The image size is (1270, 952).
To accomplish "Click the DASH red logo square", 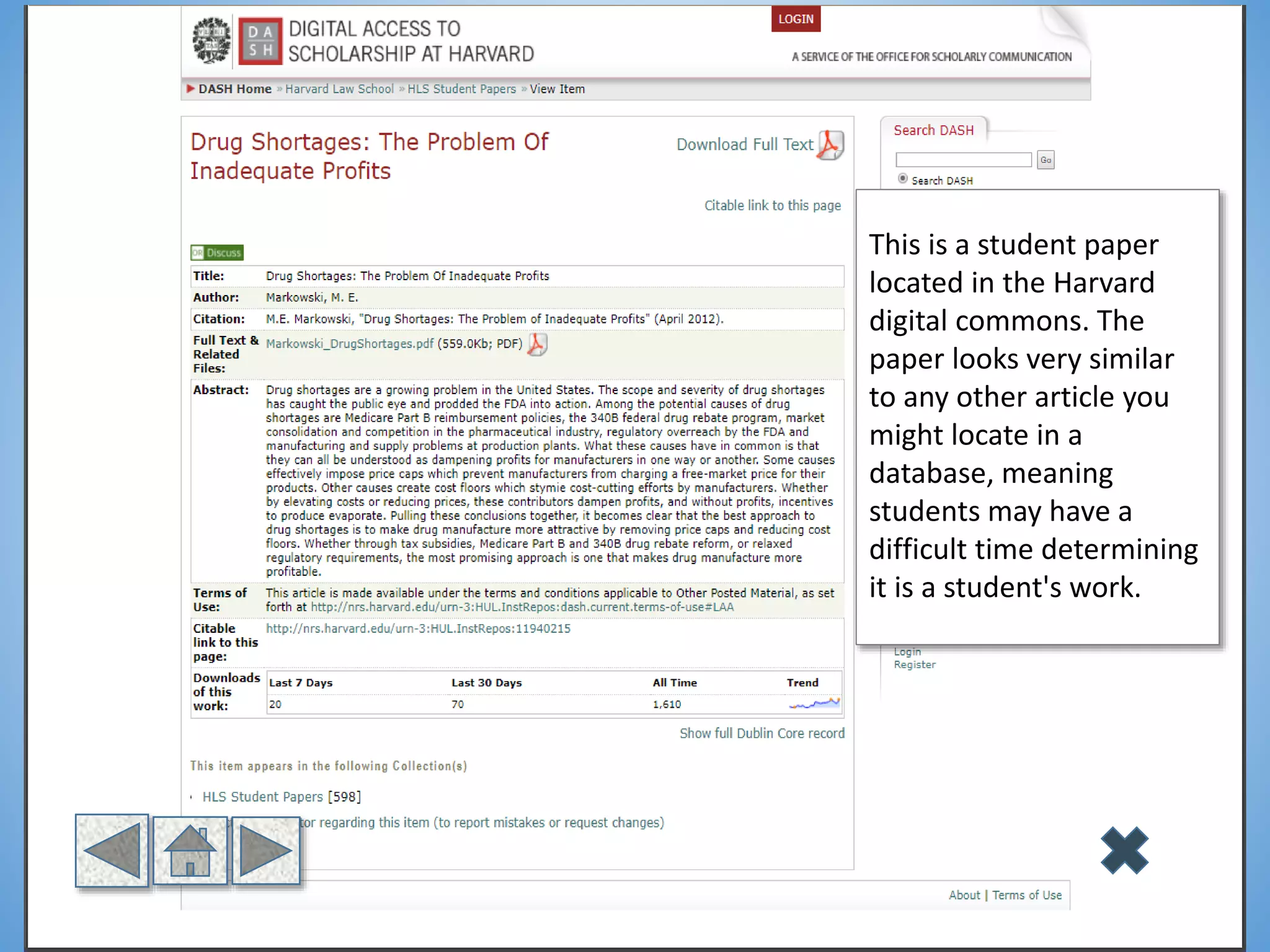I will tap(260, 41).
